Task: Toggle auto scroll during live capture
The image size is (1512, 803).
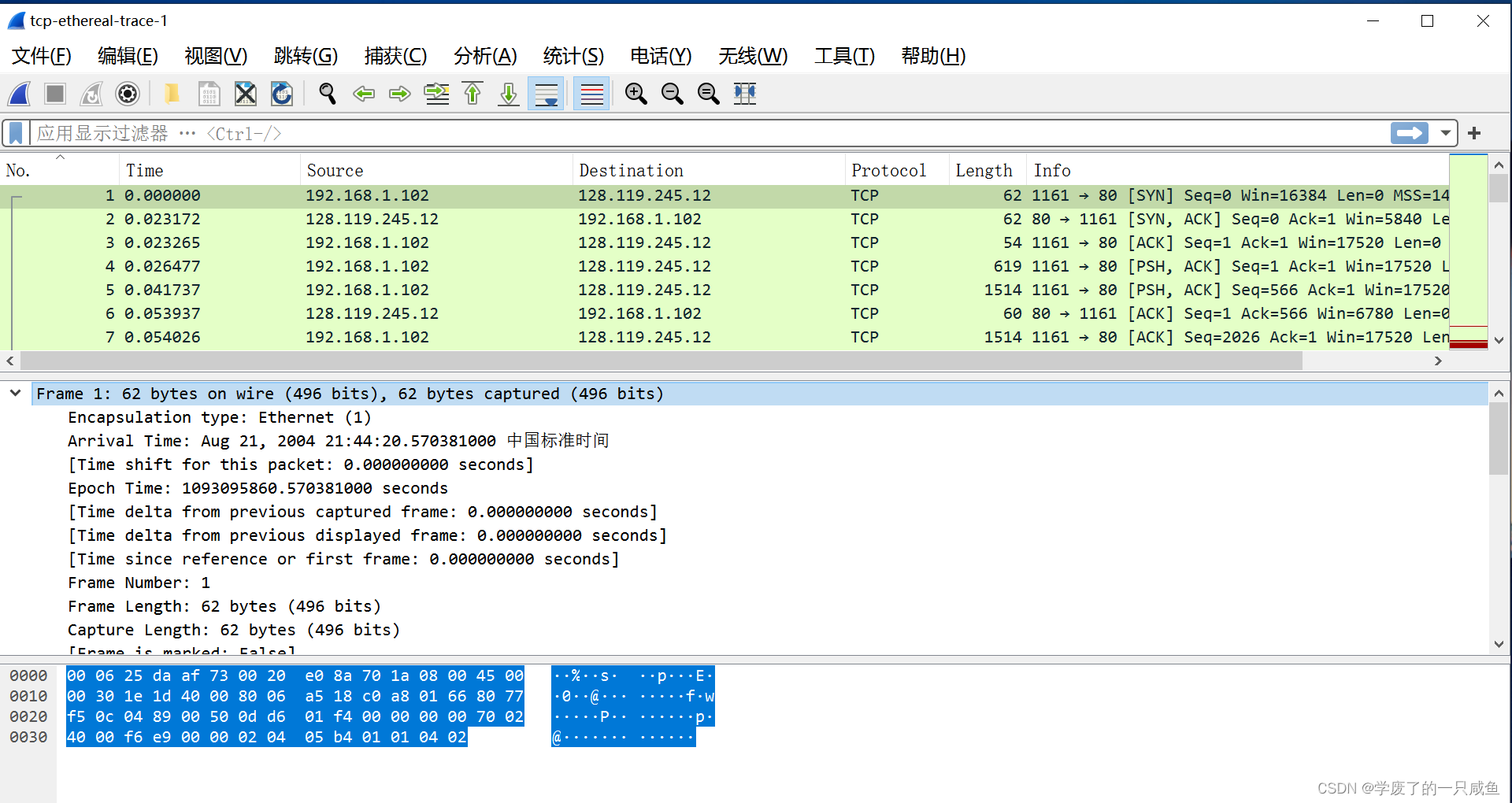Action: (546, 94)
